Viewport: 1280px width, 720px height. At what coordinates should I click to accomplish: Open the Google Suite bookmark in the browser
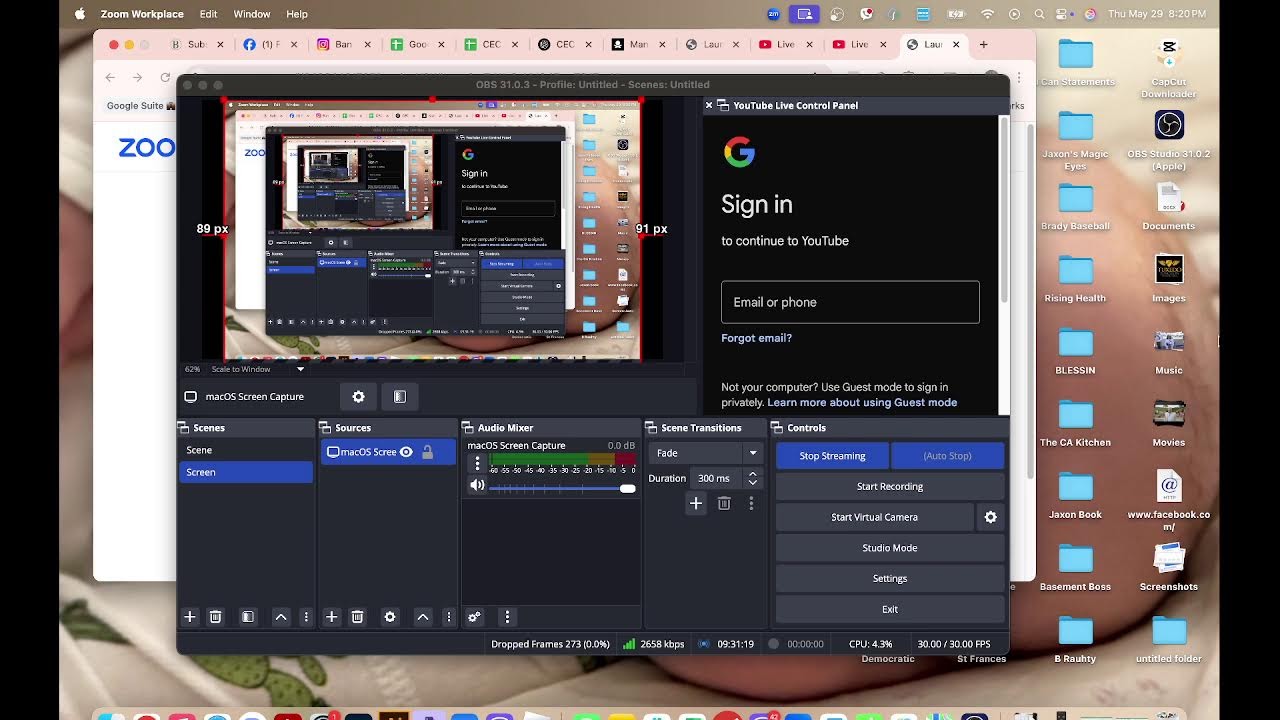141,106
